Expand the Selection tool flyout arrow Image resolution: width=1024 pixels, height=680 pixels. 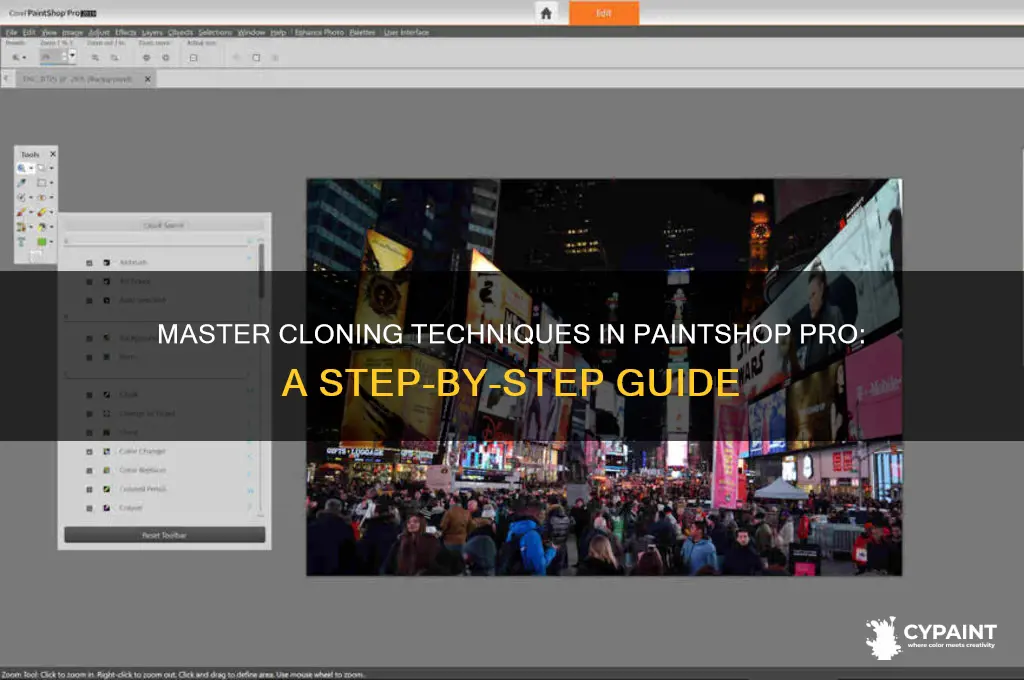pyautogui.click(x=52, y=183)
